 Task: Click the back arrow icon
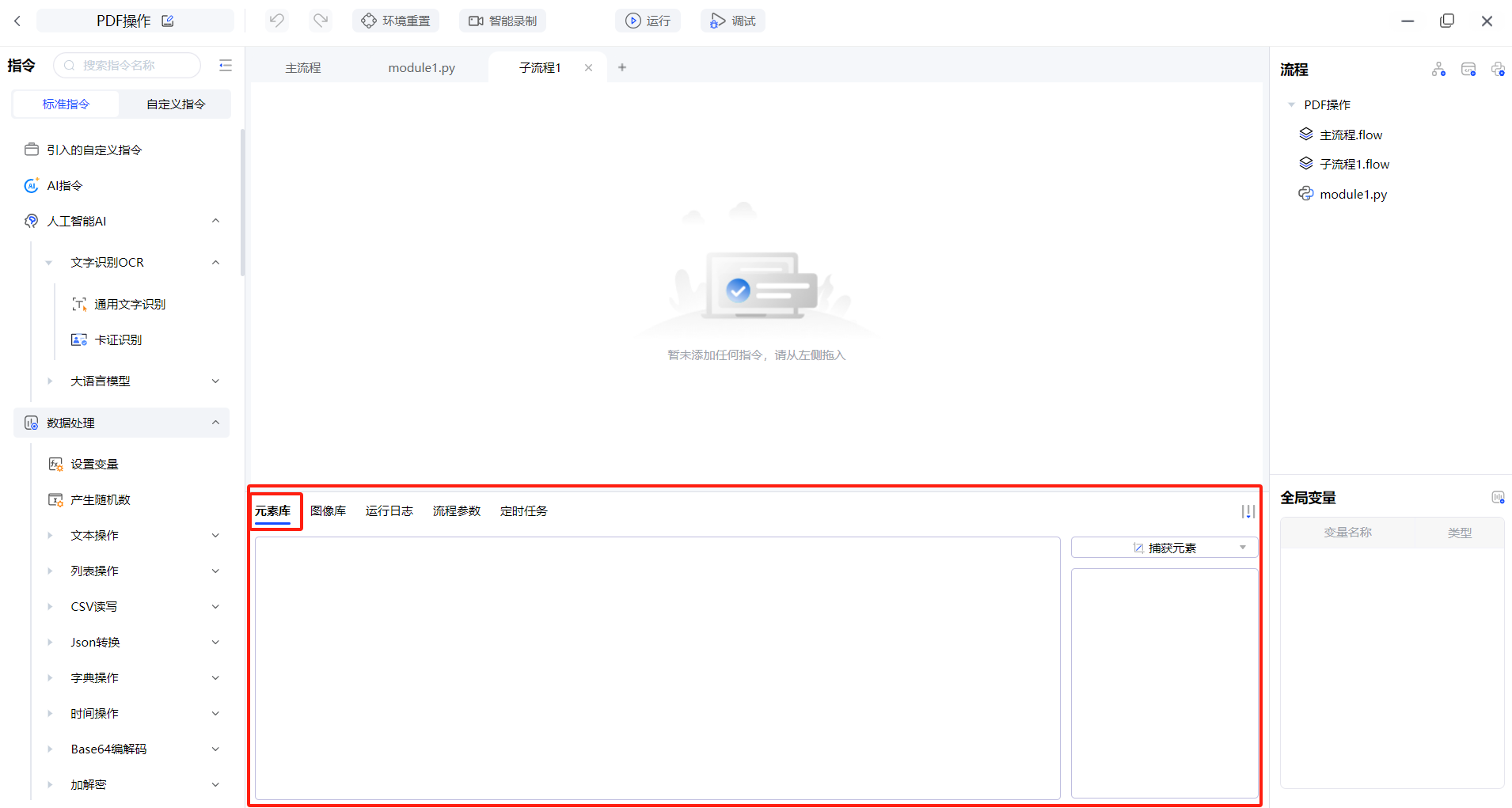click(18, 21)
